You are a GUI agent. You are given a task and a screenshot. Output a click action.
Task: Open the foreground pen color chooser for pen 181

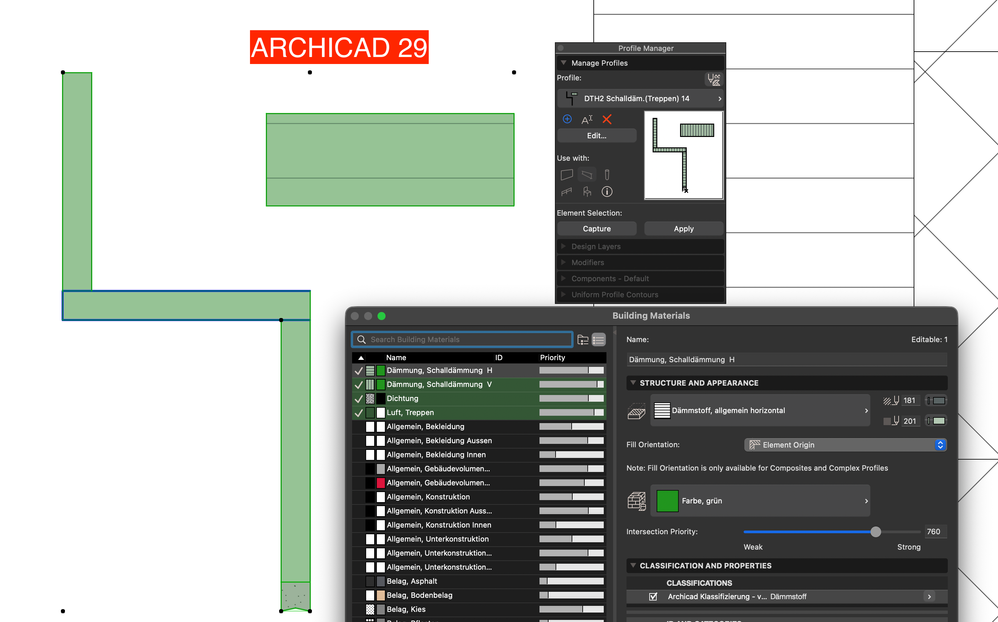coord(936,400)
